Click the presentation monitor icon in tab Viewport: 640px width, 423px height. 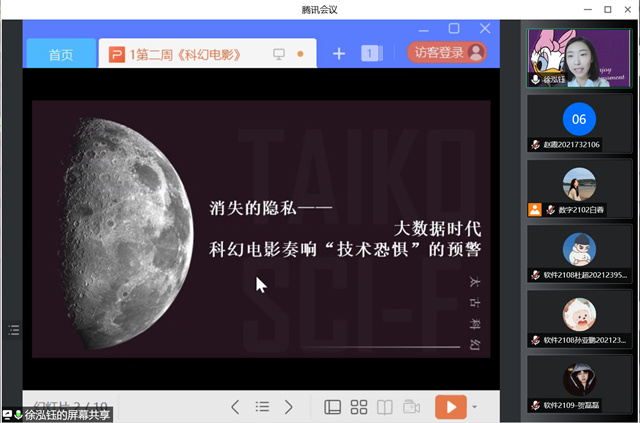(x=279, y=54)
